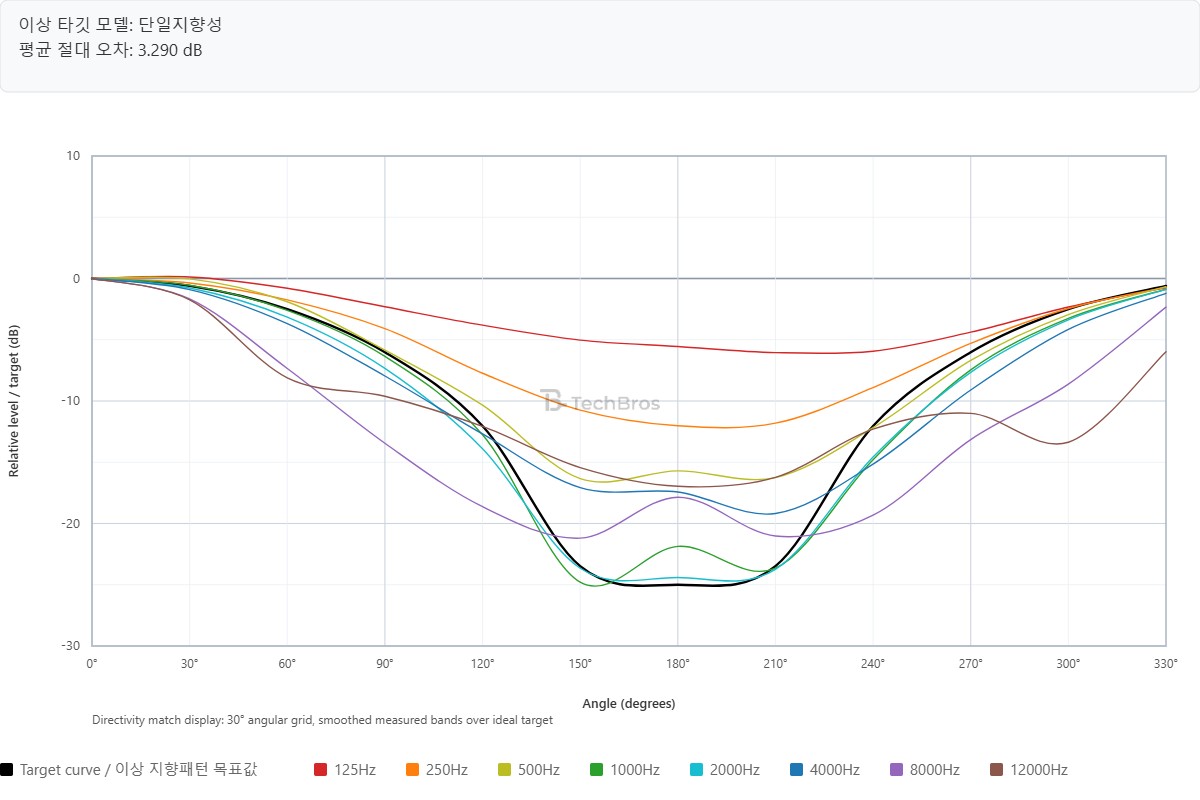
Task: Toggle the red 125Hz legend swatch
Action: point(321,770)
